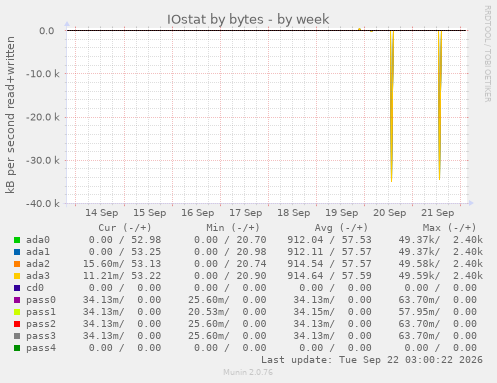The height and width of the screenshot is (383, 497).
Task: Click ada1 Min value '20.98'
Action: pyautogui.click(x=251, y=252)
